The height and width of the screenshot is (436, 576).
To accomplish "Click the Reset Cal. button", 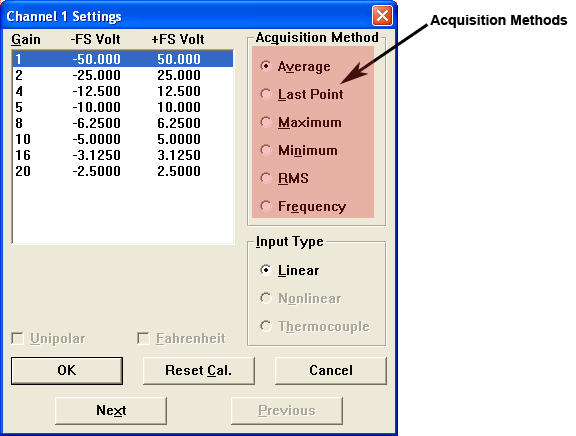I will click(x=199, y=370).
